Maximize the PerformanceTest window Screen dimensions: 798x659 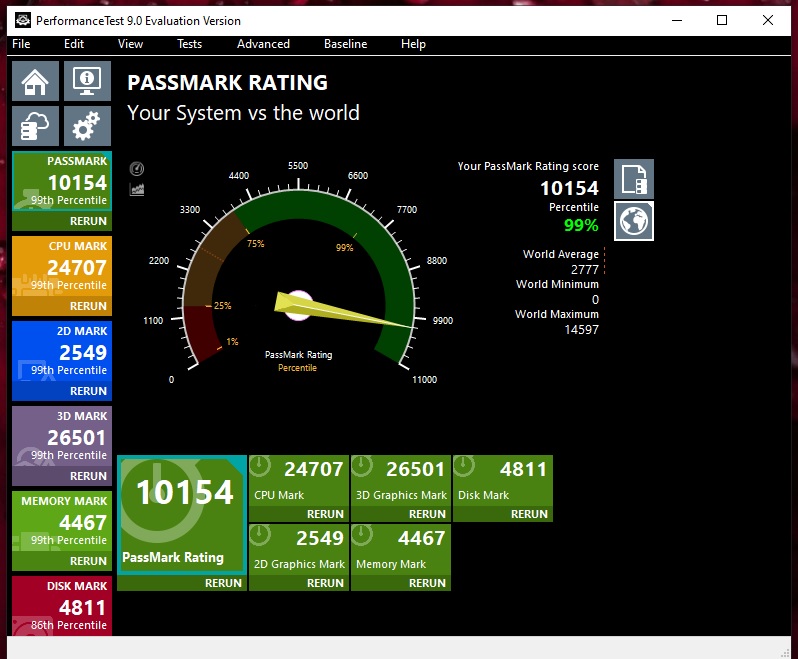(x=722, y=20)
